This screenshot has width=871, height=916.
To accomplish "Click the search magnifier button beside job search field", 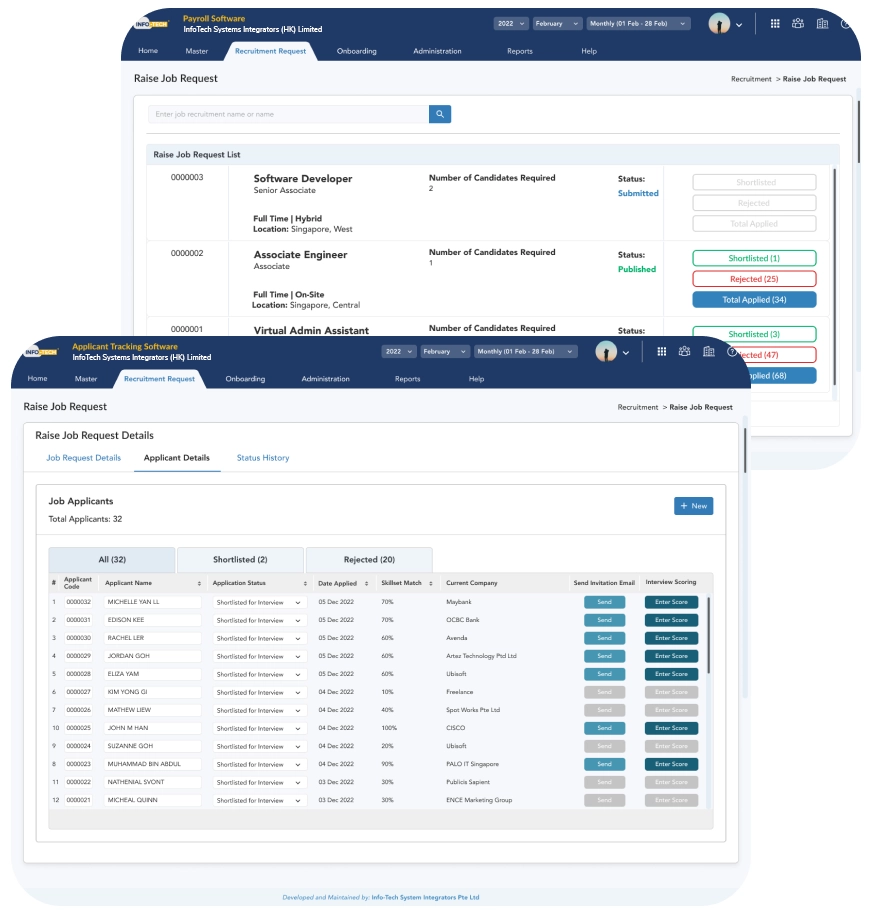I will point(440,114).
